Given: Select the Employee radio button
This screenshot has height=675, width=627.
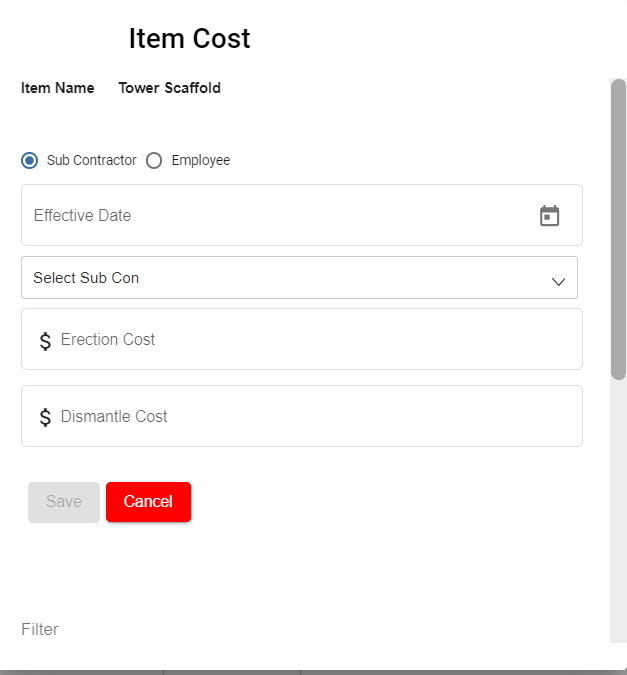Looking at the screenshot, I should click(154, 161).
